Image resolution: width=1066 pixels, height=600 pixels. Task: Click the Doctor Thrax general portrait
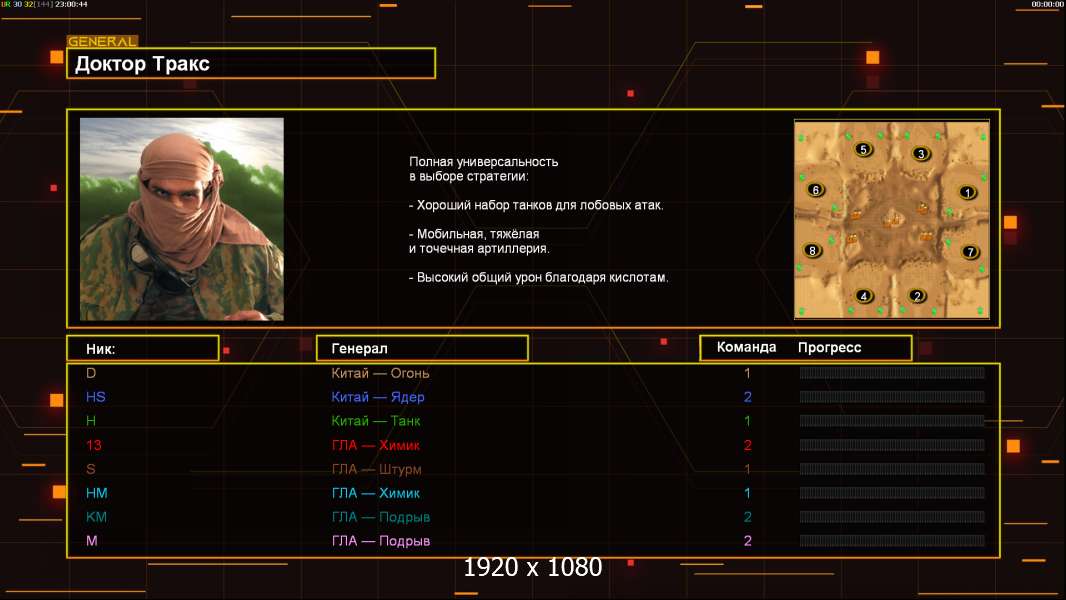click(x=182, y=219)
